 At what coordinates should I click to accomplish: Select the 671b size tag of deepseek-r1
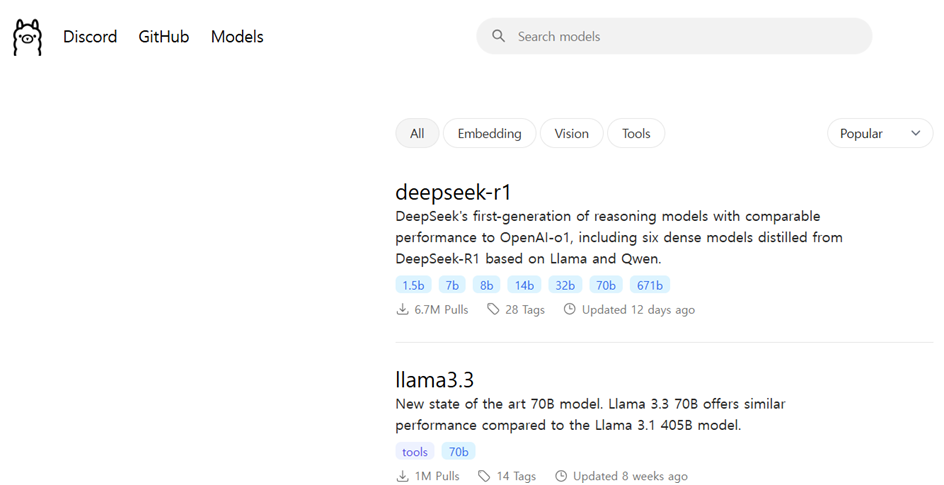pos(650,285)
